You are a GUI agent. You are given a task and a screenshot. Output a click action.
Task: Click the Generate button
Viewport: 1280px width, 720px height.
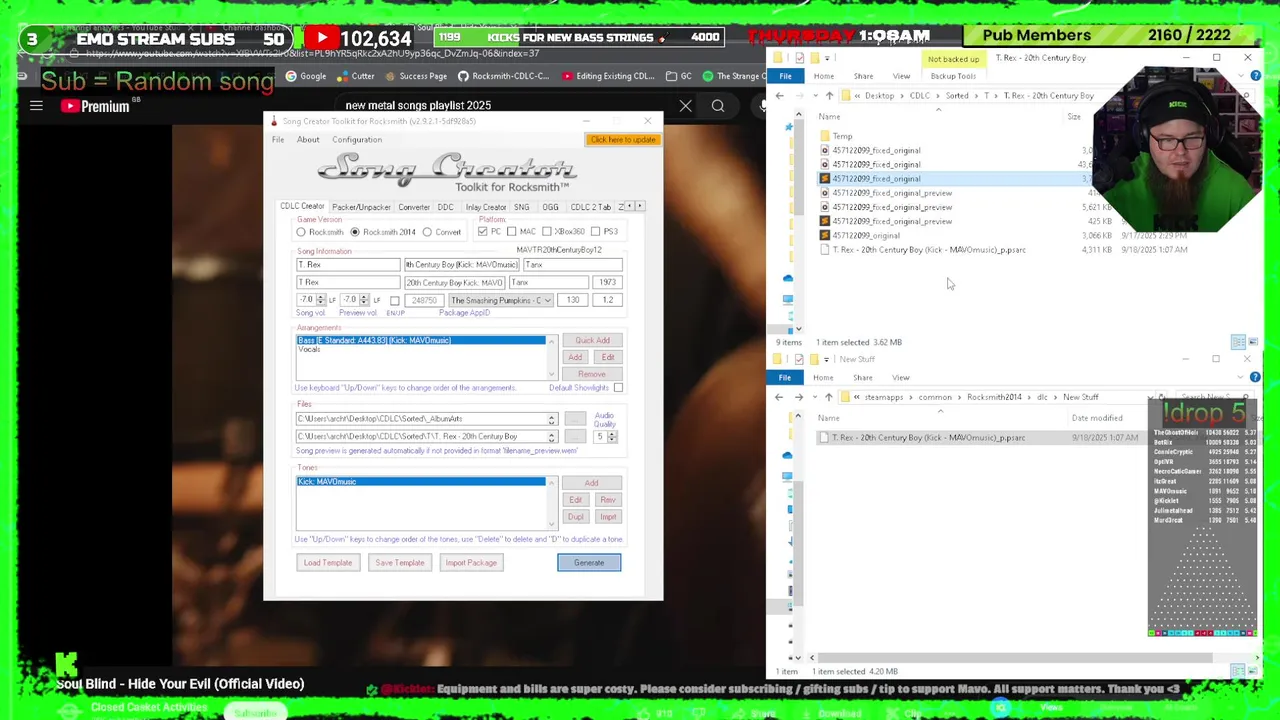[589, 563]
